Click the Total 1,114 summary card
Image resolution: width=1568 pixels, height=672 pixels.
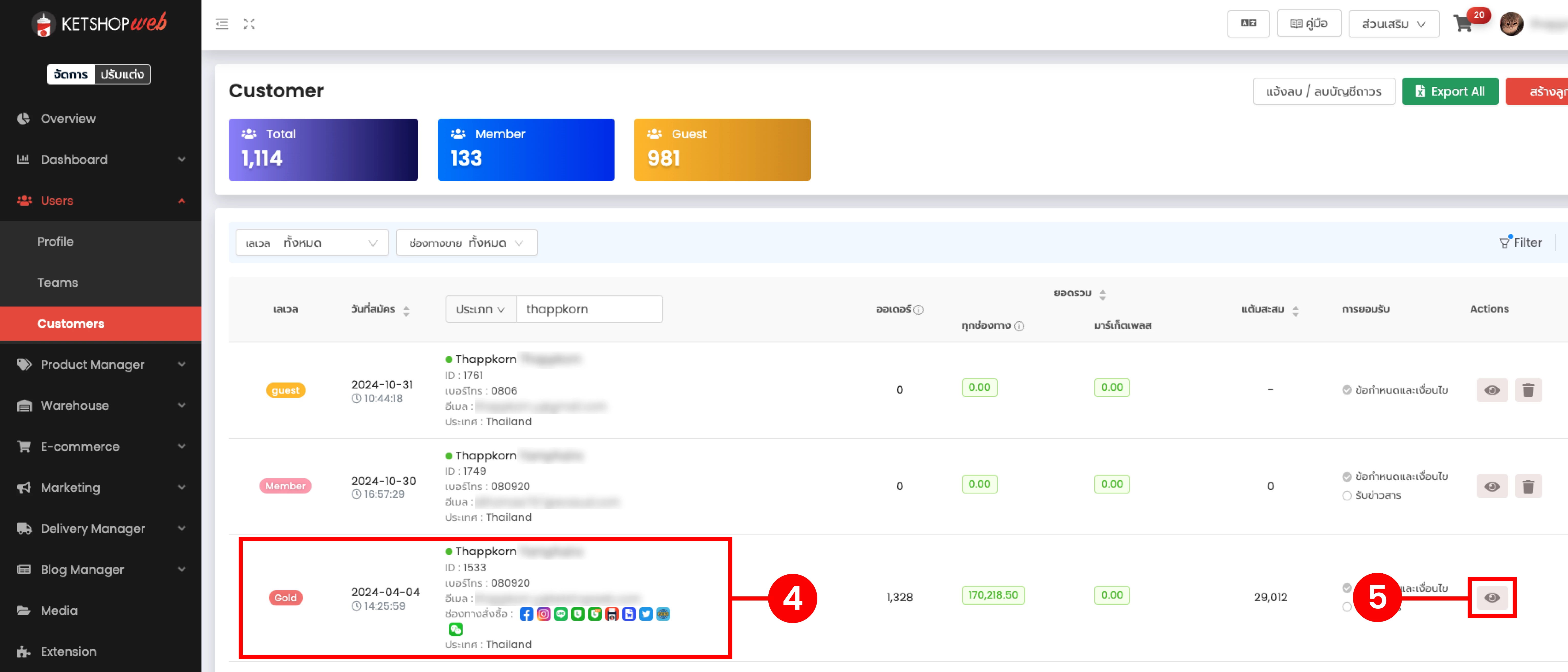point(323,150)
